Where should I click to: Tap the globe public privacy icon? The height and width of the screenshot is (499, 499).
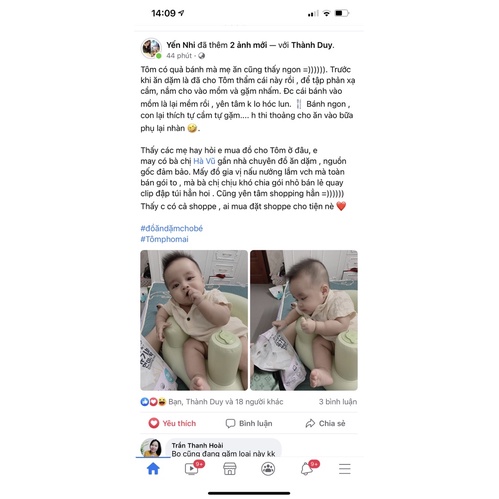201,56
